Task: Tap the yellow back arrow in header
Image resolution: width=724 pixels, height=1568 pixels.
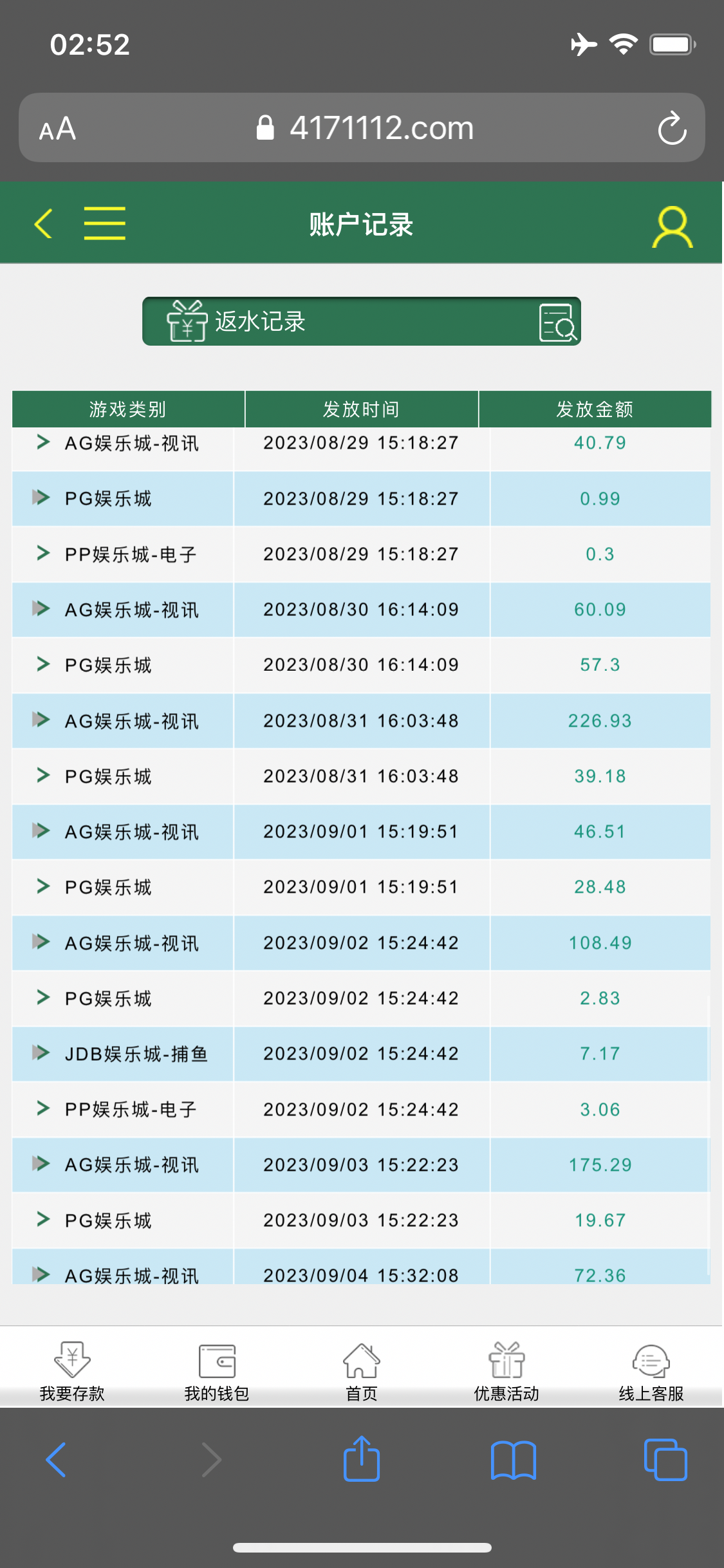Action: [43, 224]
